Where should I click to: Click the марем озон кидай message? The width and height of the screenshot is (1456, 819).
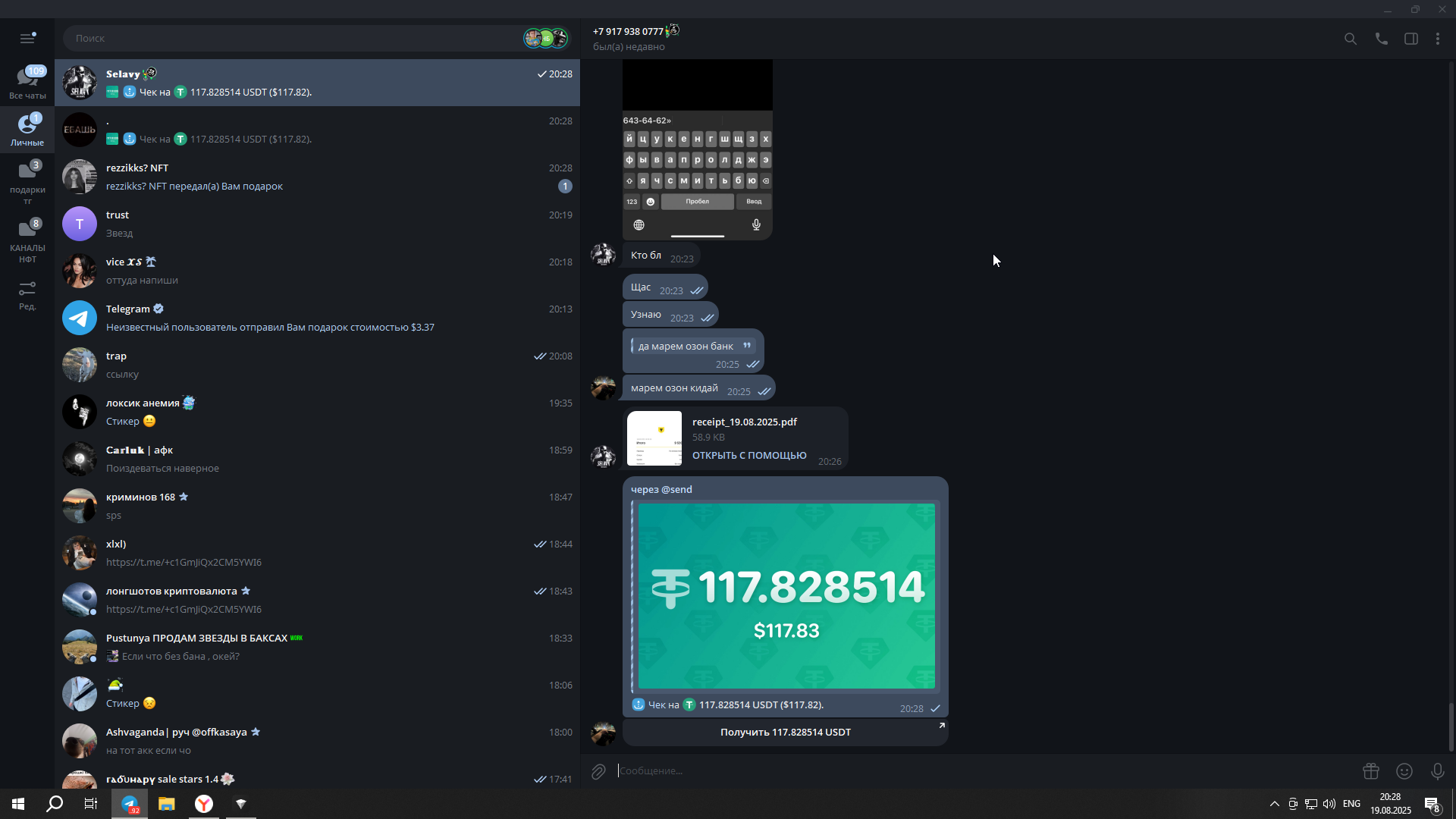point(698,388)
